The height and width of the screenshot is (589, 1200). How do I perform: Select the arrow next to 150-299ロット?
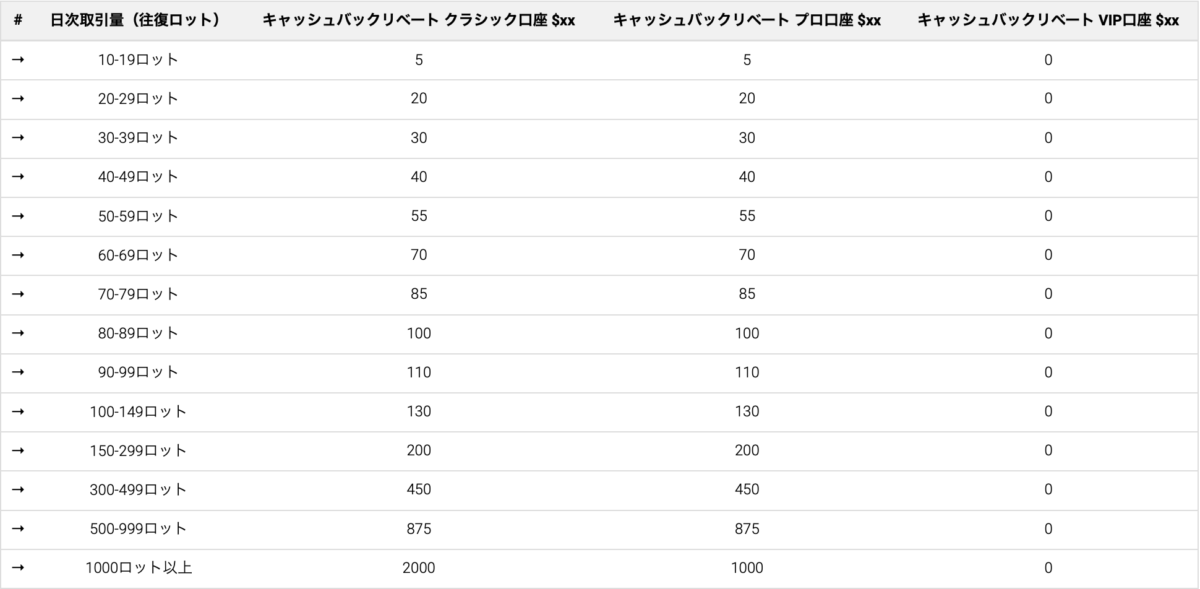click(18, 450)
